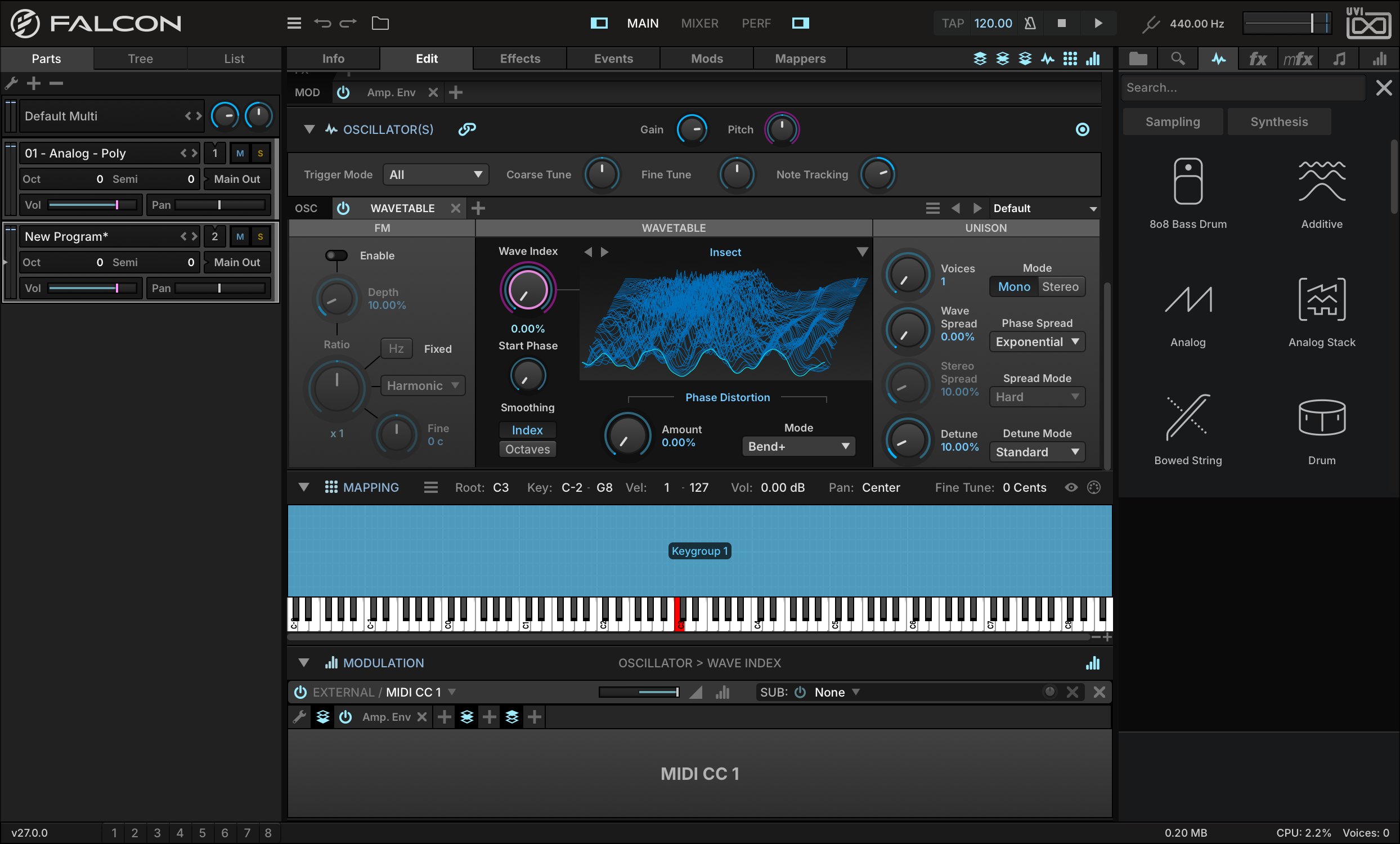This screenshot has height=844, width=1400.
Task: Click the mapping palette icon
Action: [1094, 487]
